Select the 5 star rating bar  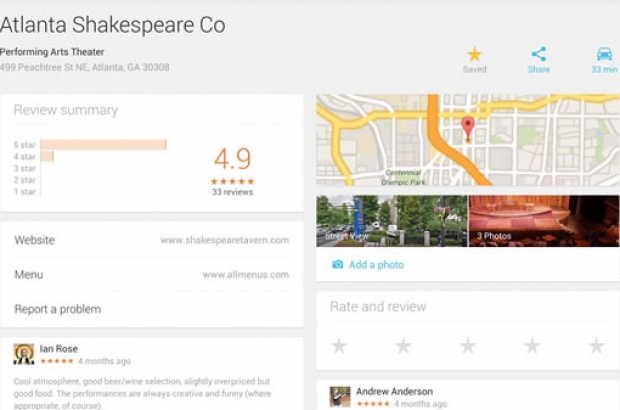click(103, 145)
